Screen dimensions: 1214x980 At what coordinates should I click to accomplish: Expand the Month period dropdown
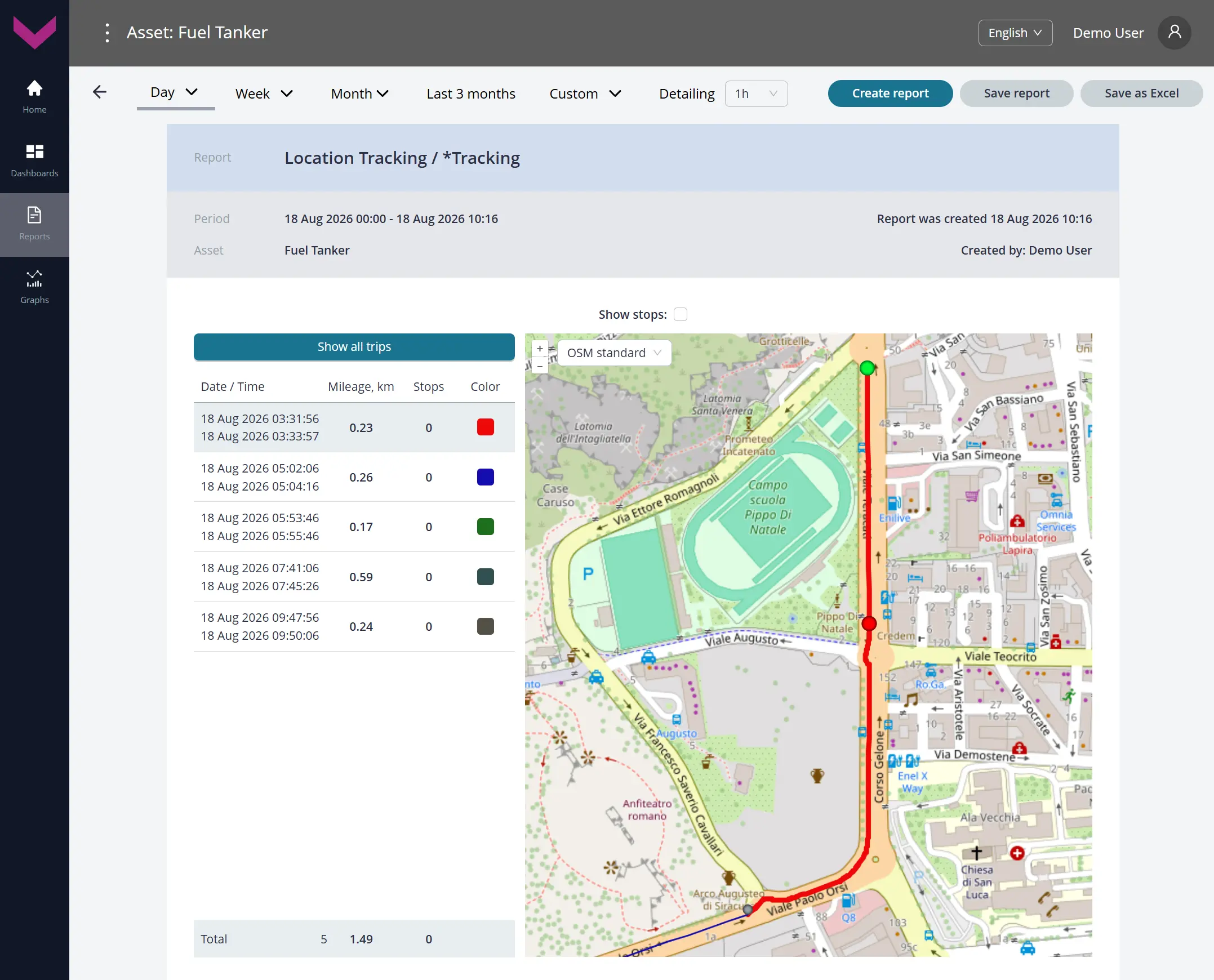359,93
